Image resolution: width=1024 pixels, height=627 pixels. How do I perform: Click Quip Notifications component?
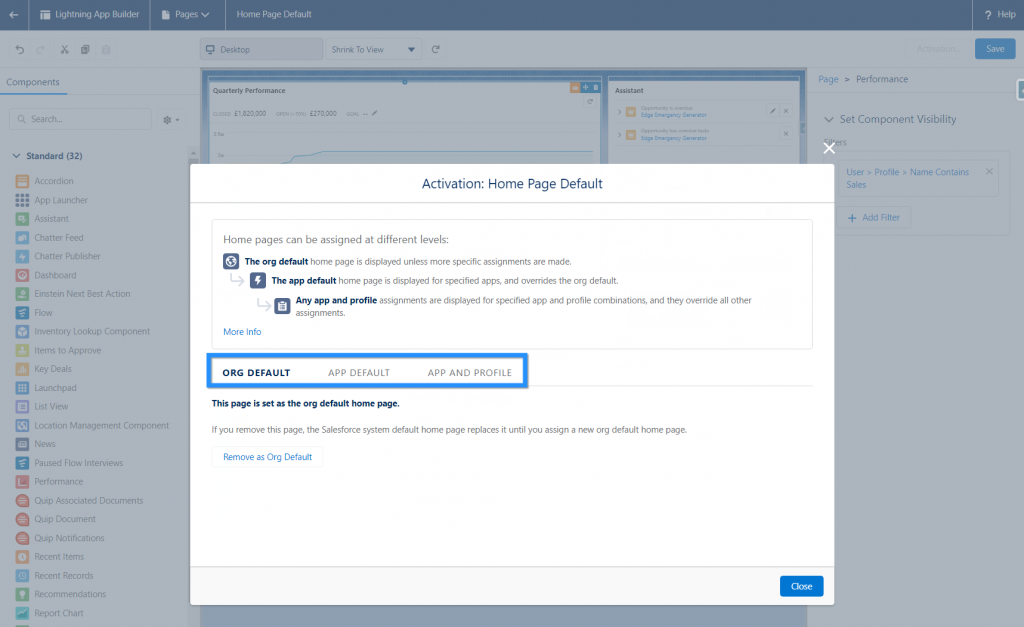tap(60, 538)
